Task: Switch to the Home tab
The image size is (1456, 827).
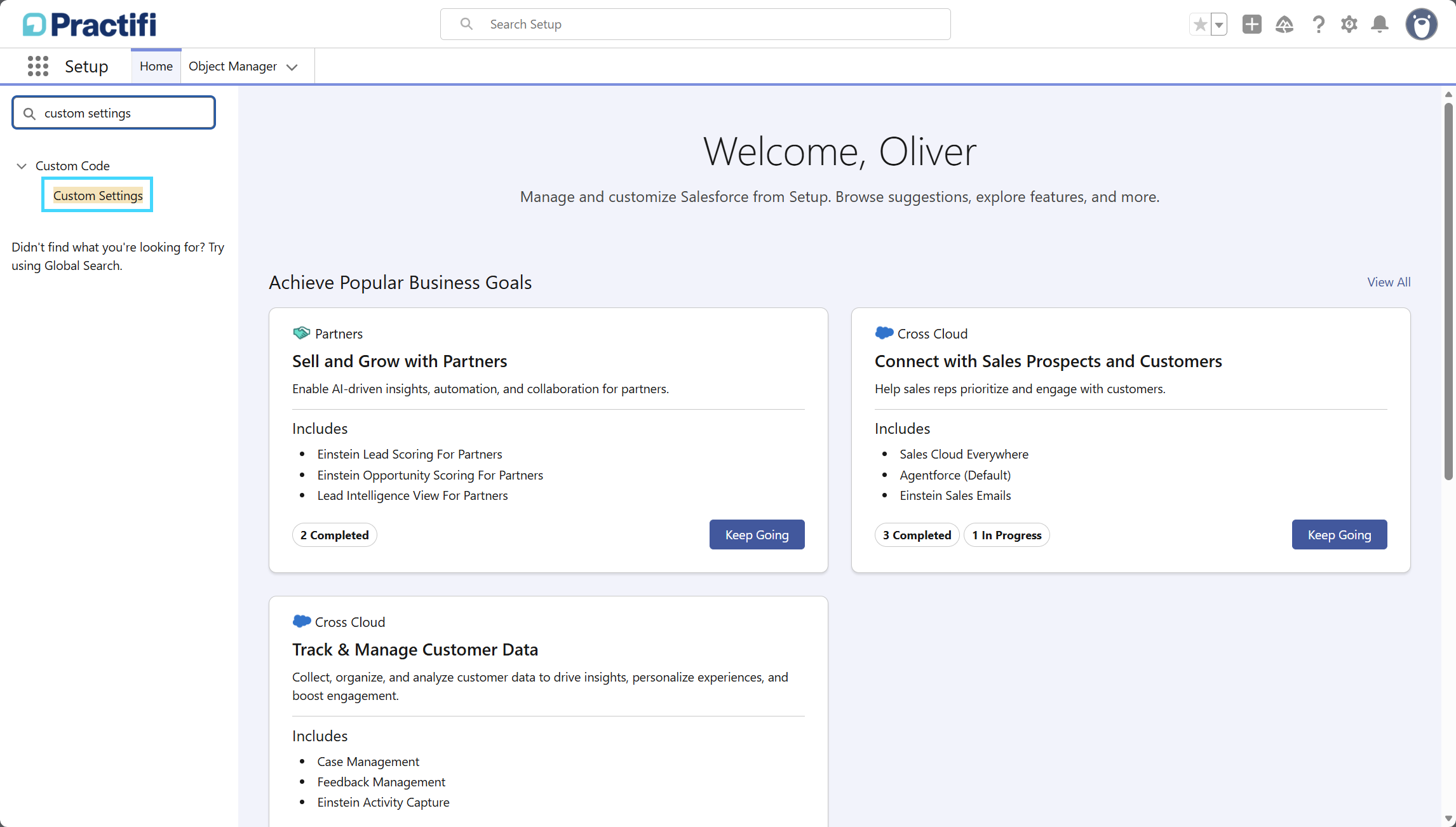Action: click(156, 66)
